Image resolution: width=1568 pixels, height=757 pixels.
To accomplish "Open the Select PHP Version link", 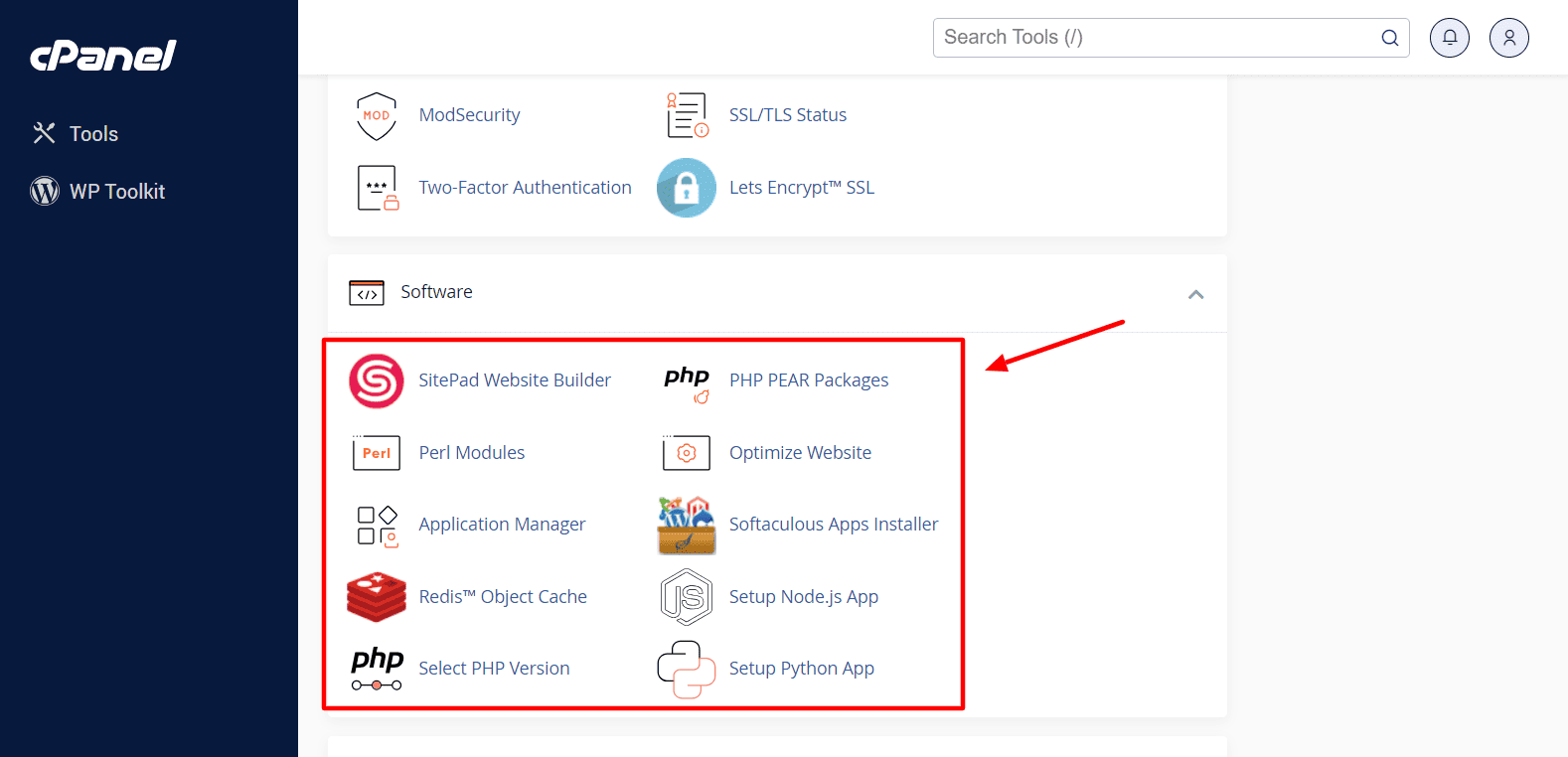I will point(494,669).
